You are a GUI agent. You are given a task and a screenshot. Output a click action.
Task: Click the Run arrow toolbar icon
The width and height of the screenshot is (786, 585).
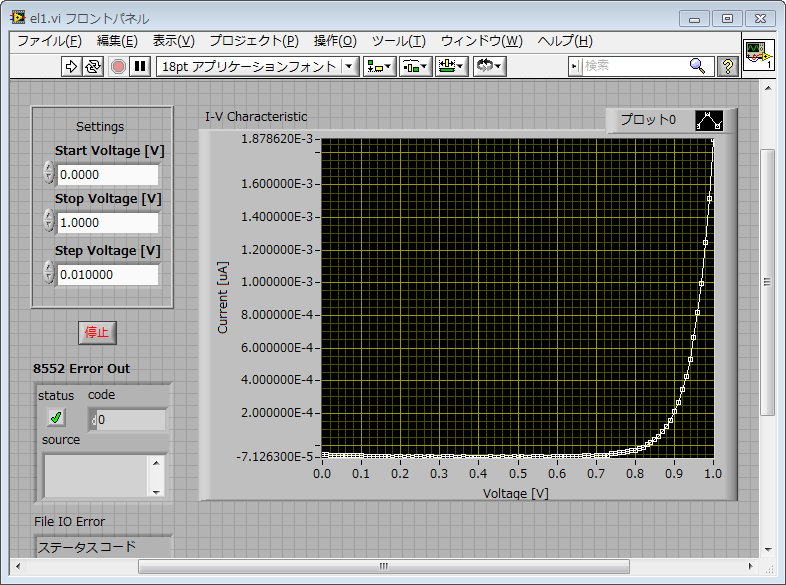pos(71,66)
